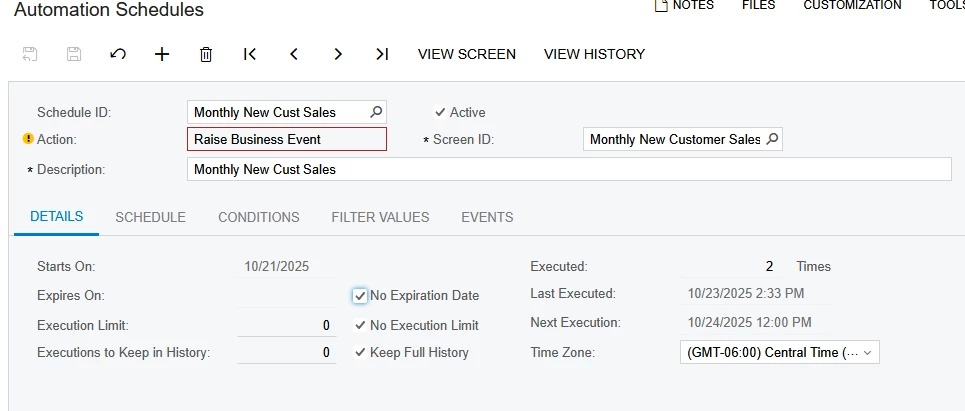Open the Conditions tab
Image resolution: width=965 pixels, height=411 pixels.
point(258,217)
